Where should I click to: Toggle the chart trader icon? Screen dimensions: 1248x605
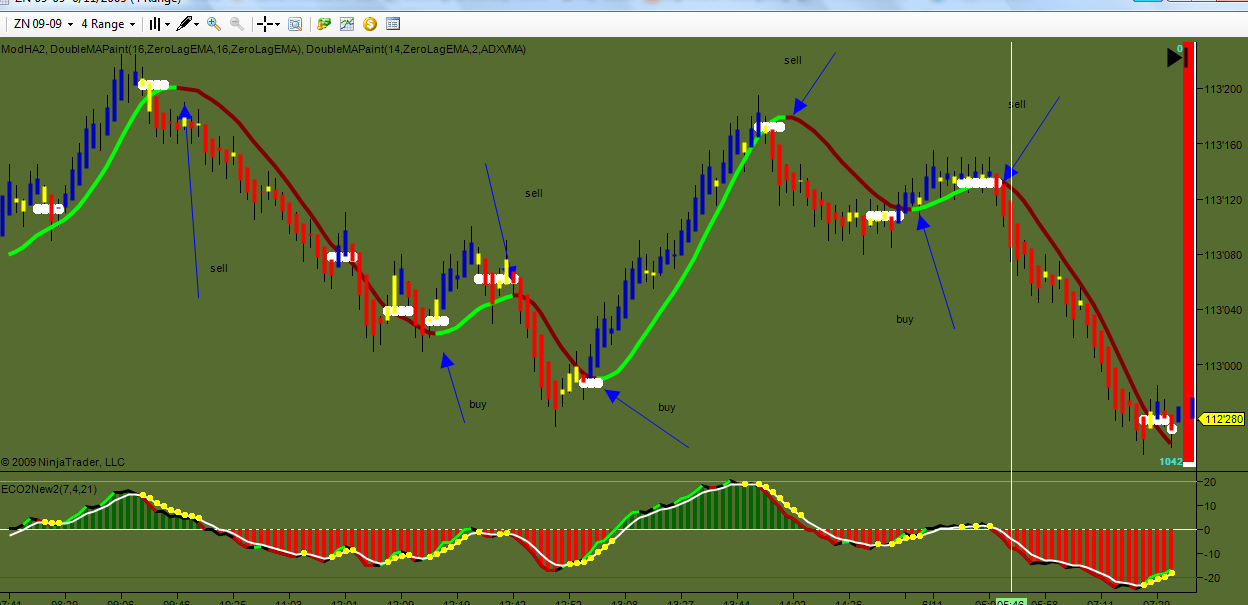point(324,23)
